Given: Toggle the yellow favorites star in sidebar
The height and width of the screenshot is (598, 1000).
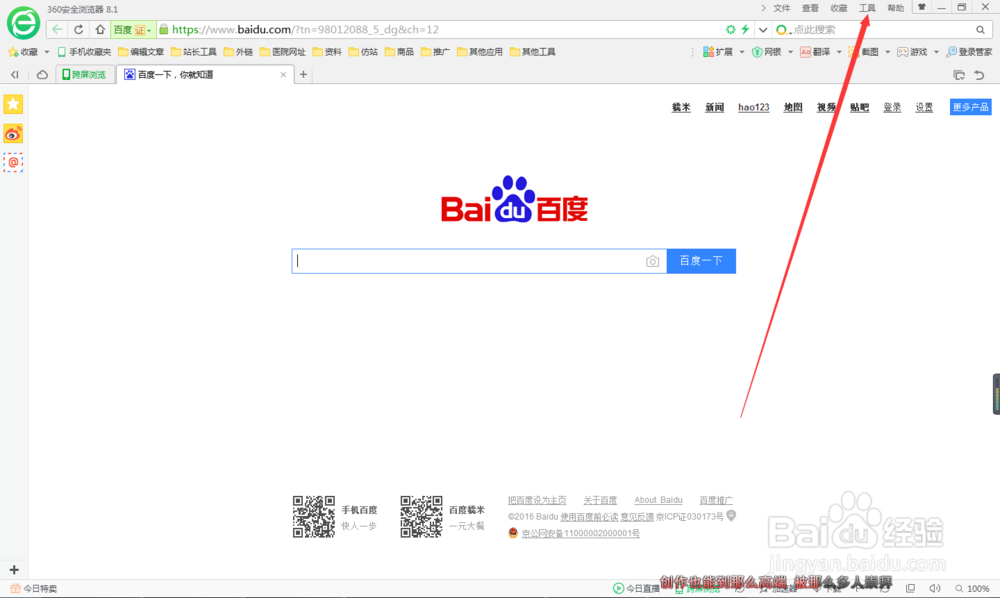Looking at the screenshot, I should [x=13, y=103].
